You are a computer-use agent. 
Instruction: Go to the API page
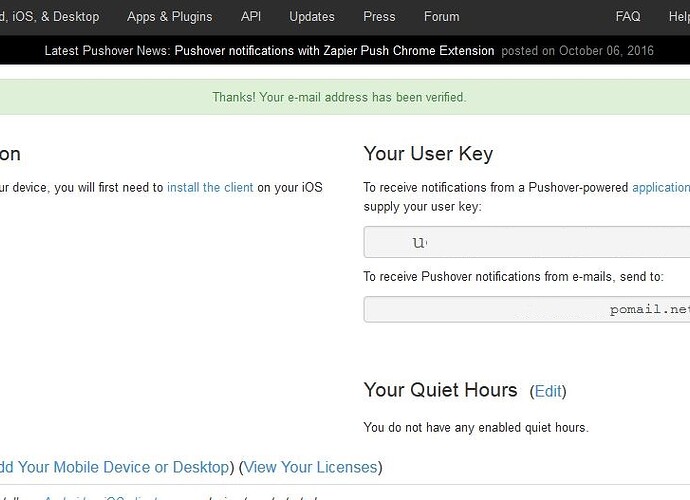251,17
